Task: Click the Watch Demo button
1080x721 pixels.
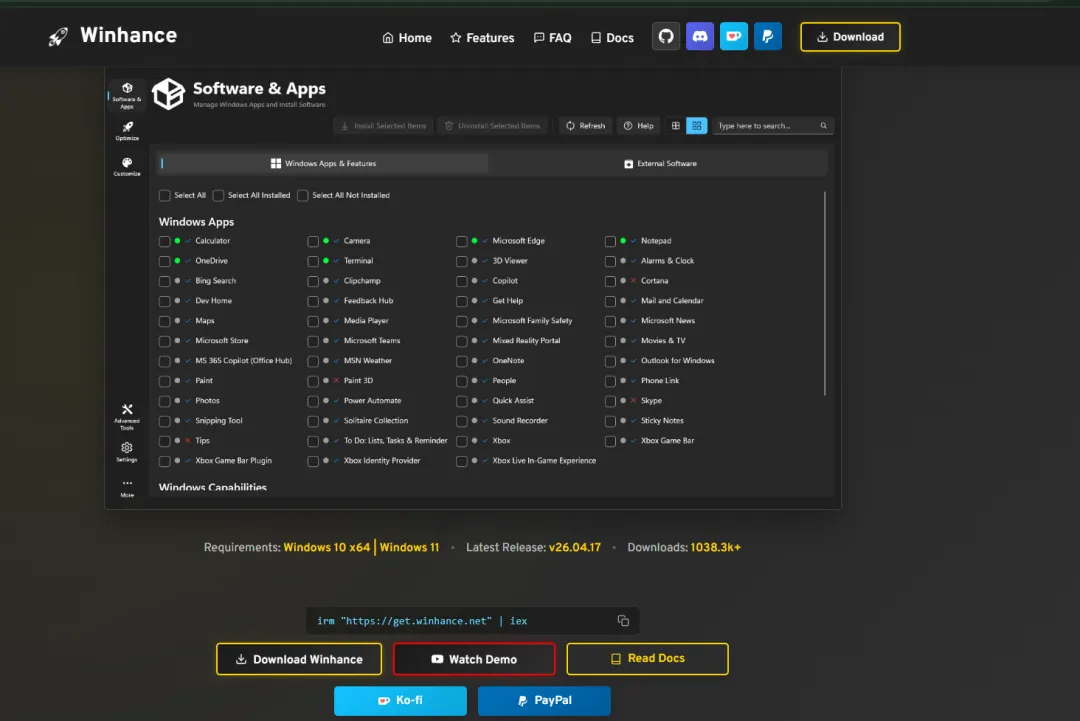Action: tap(474, 659)
